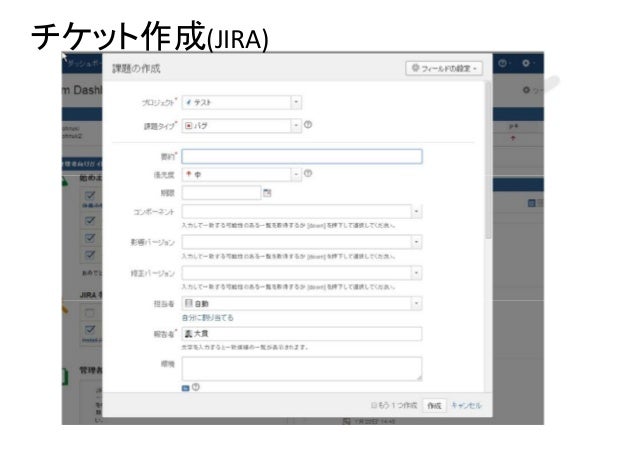638x451 pixels.
Task: Click the dialog's vertical scrollbar
Action: pyautogui.click(x=488, y=161)
